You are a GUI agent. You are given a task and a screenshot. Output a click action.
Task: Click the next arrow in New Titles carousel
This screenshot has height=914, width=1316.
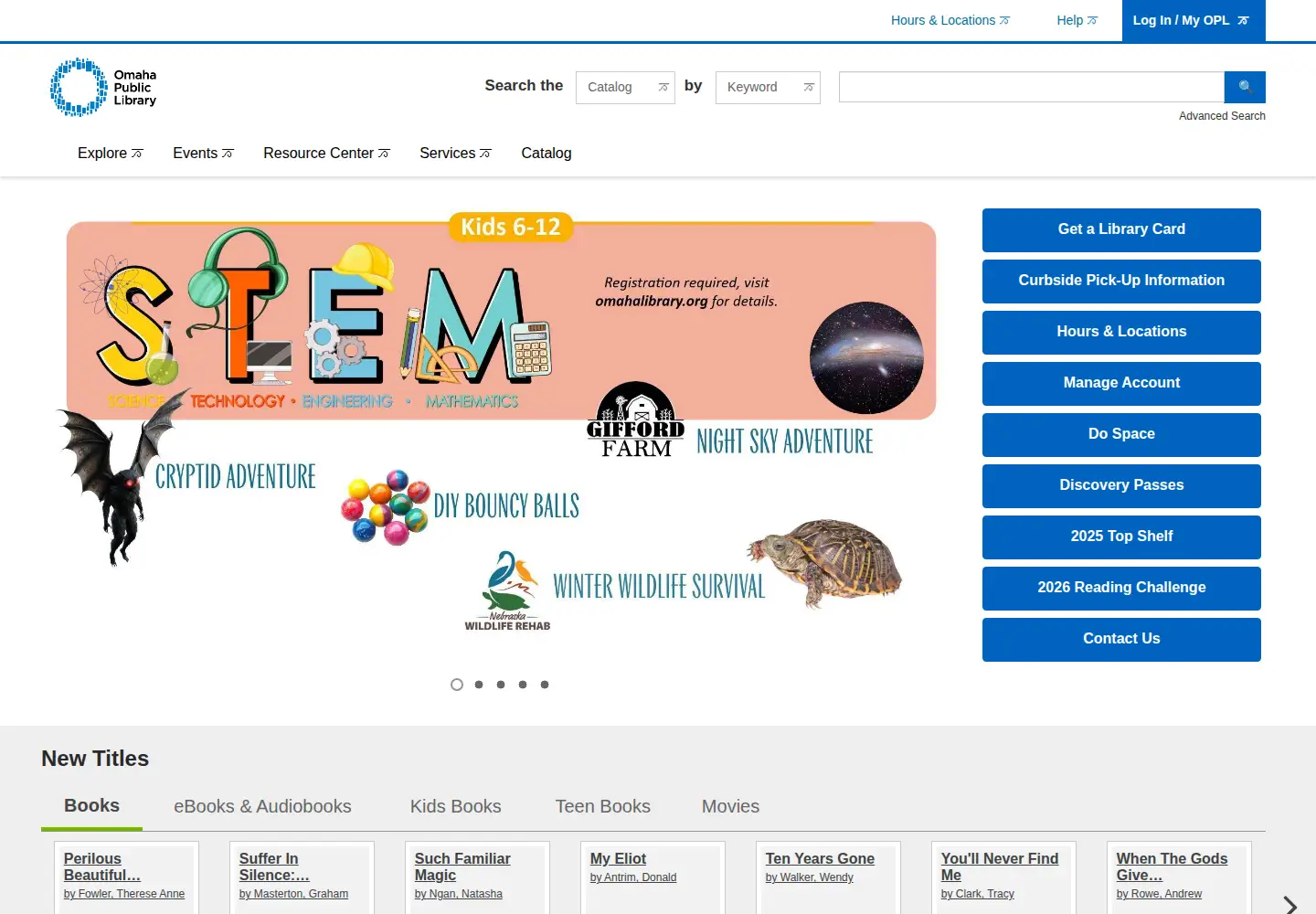point(1289,905)
